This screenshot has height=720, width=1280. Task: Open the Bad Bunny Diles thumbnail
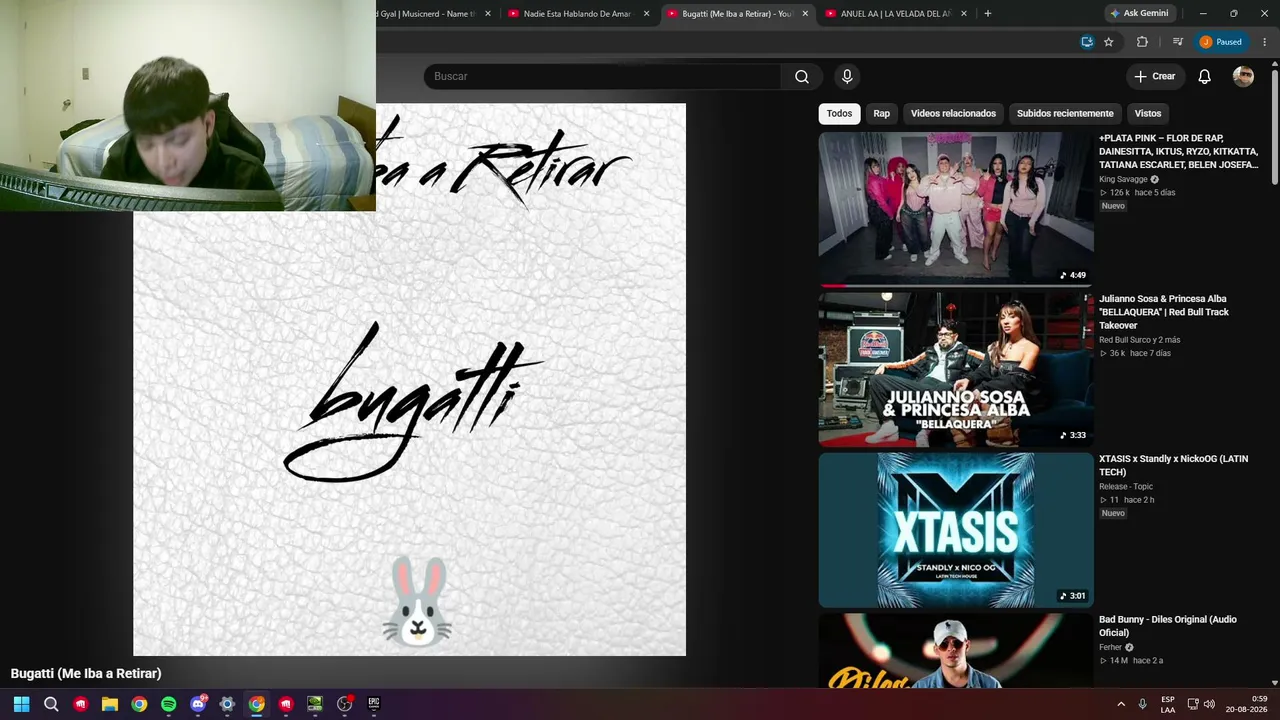click(x=956, y=650)
